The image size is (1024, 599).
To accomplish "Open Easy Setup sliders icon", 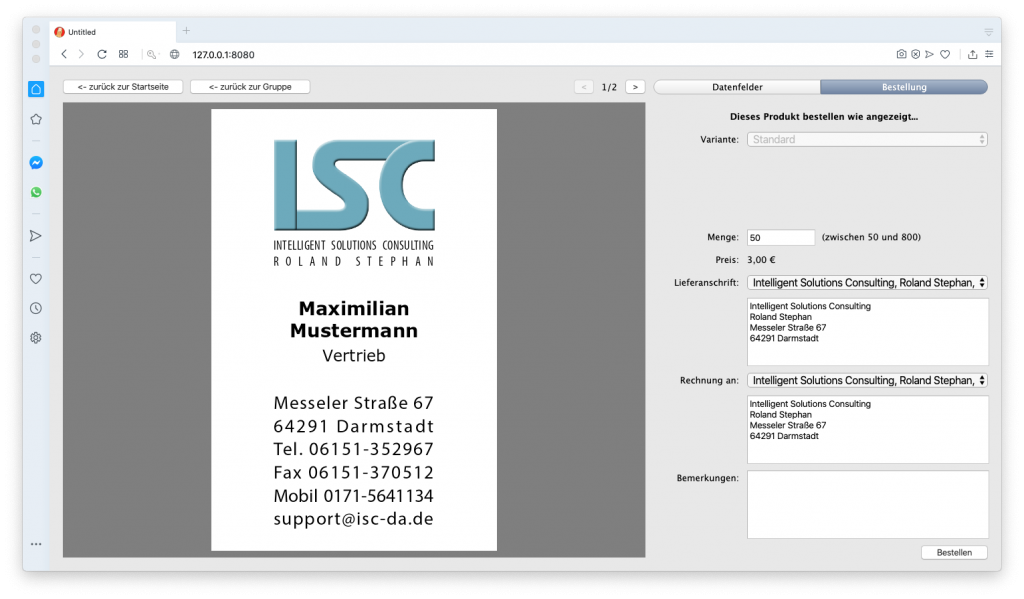I will tap(989, 54).
